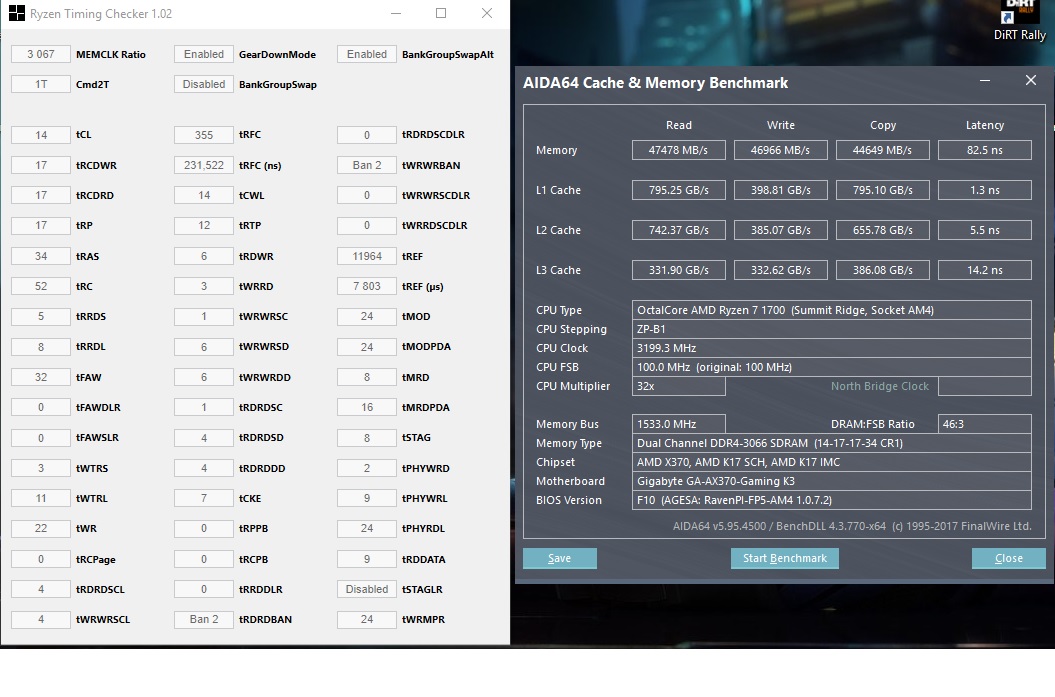Click the tWR value 22
Image resolution: width=1055 pixels, height=697 pixels.
click(x=41, y=528)
